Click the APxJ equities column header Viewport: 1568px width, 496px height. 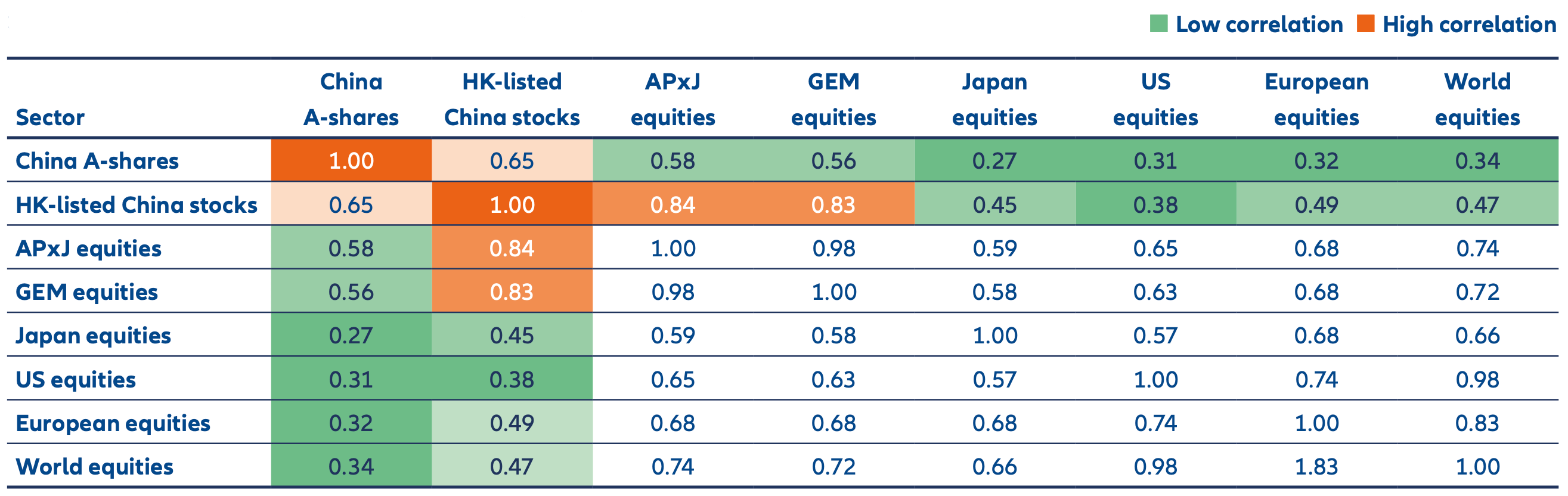click(x=673, y=99)
